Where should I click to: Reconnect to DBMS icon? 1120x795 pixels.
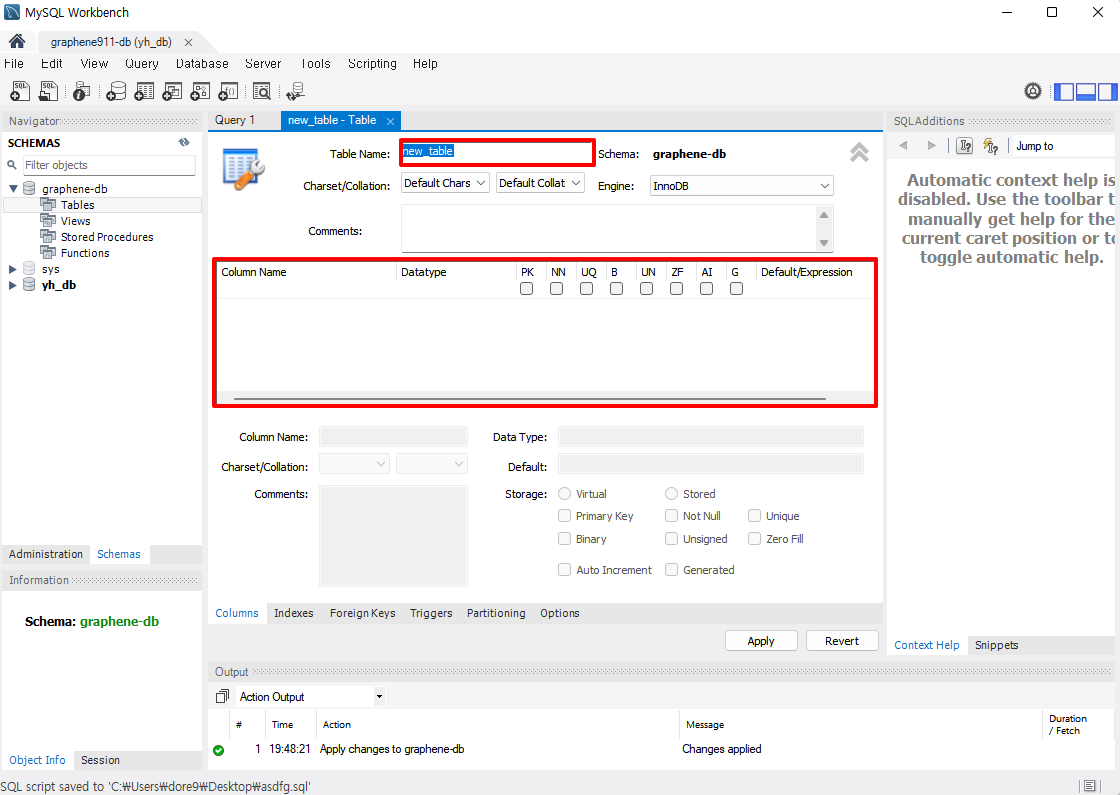(295, 91)
